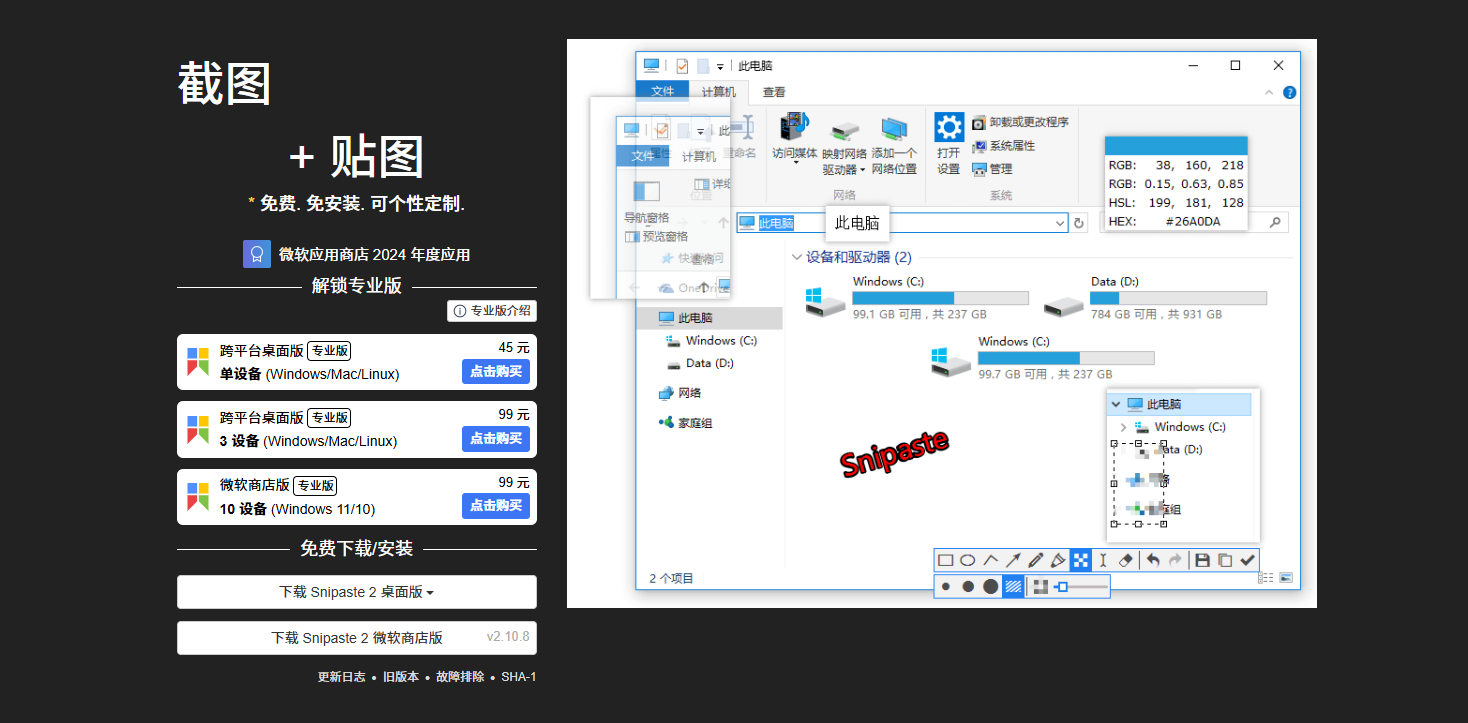Click the large icons view icon in status bar
The width and height of the screenshot is (1468, 723).
tap(1286, 578)
